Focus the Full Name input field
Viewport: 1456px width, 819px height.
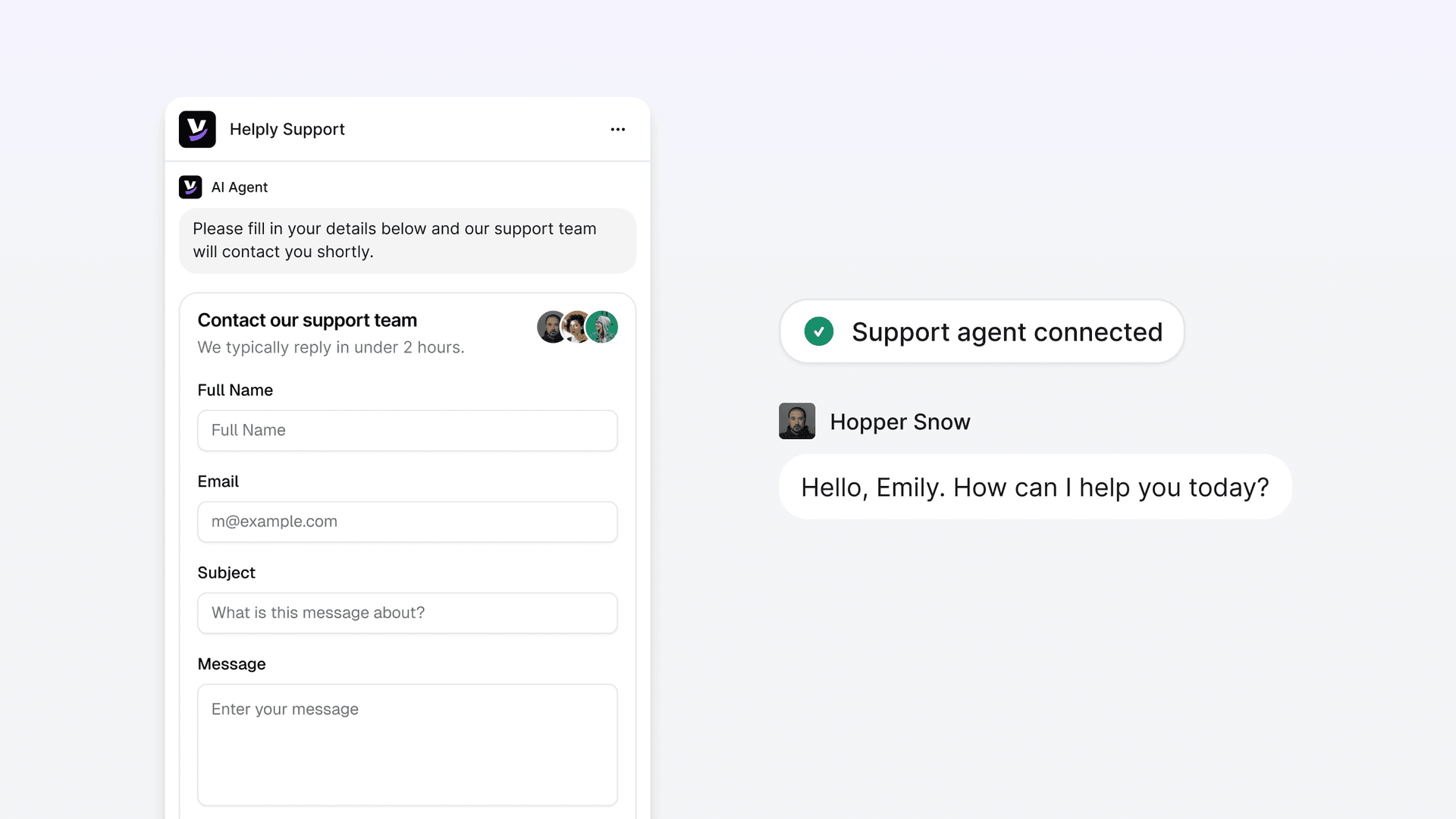point(407,431)
